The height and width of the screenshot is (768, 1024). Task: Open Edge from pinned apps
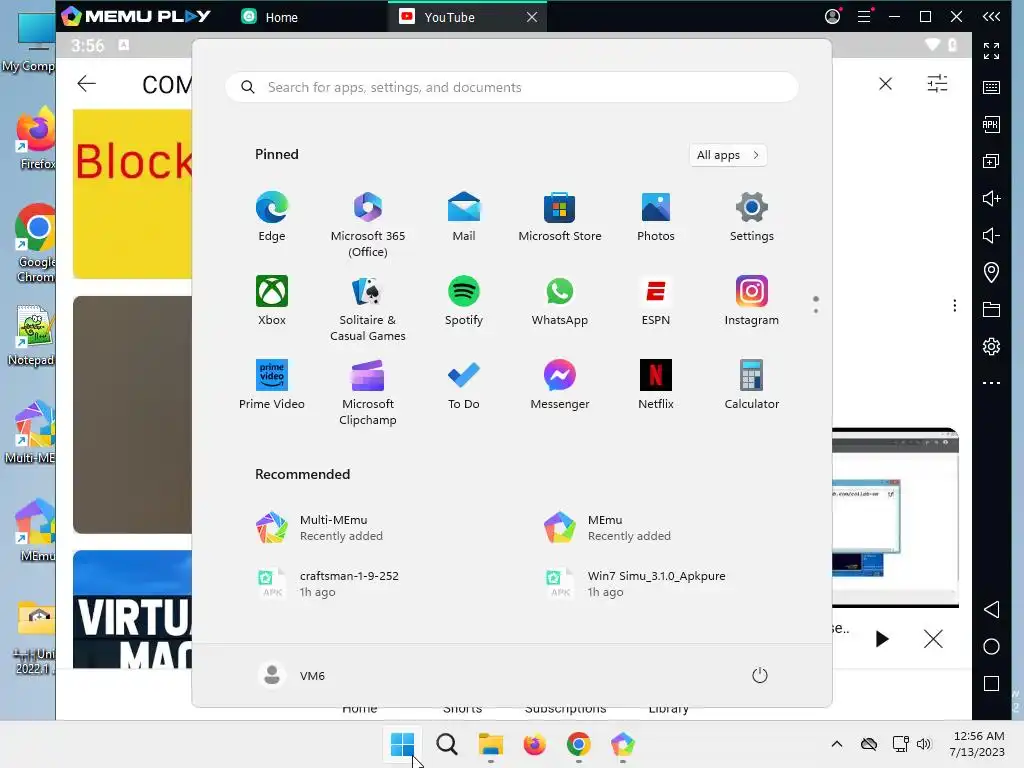272,217
